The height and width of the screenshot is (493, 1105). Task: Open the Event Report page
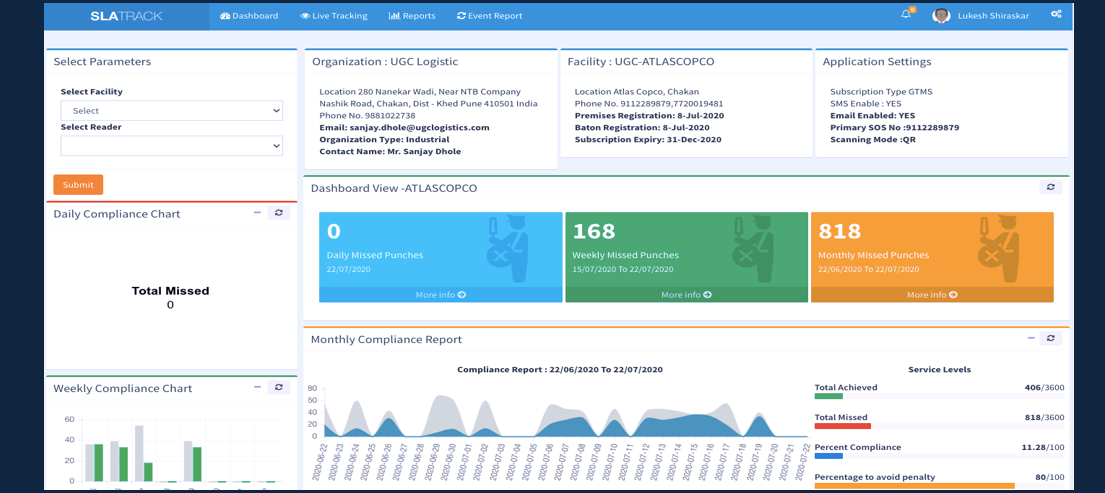coord(490,15)
